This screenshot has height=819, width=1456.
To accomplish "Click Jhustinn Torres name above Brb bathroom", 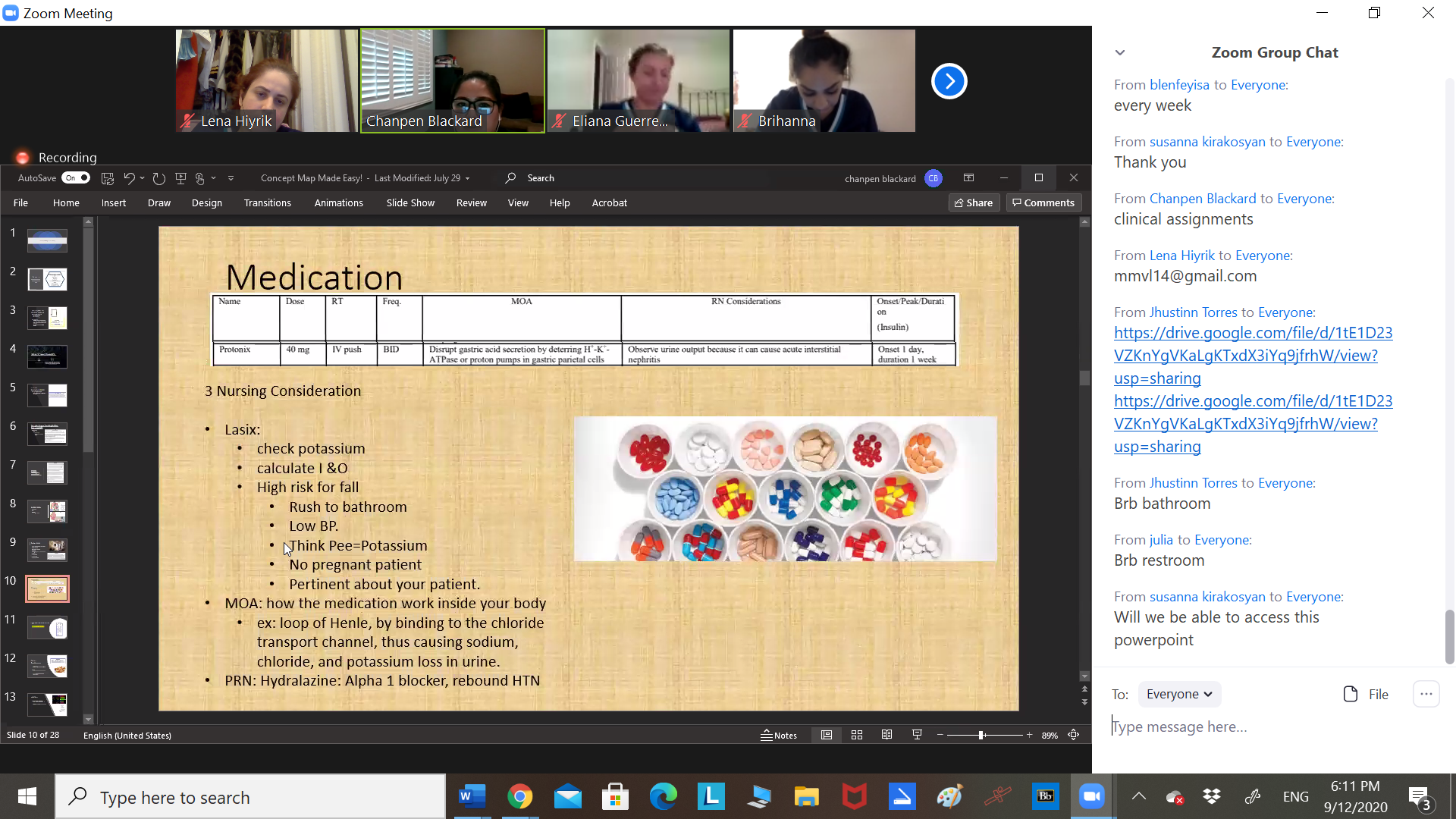I will [1193, 483].
